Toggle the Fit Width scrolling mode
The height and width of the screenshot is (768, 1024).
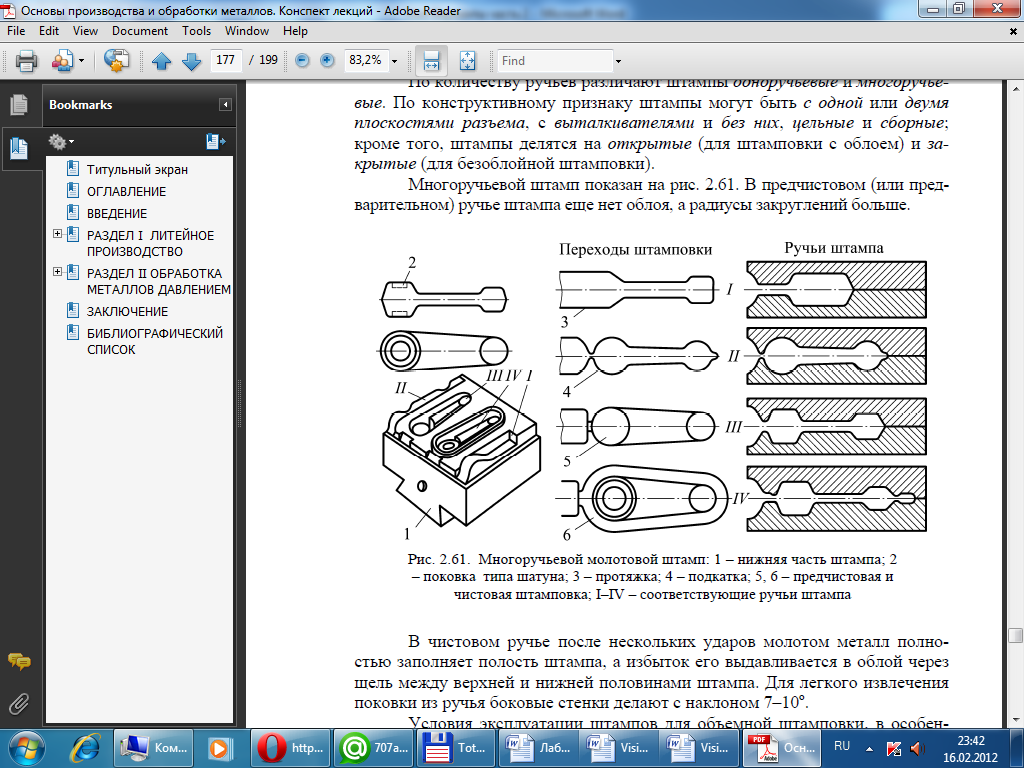click(431, 61)
